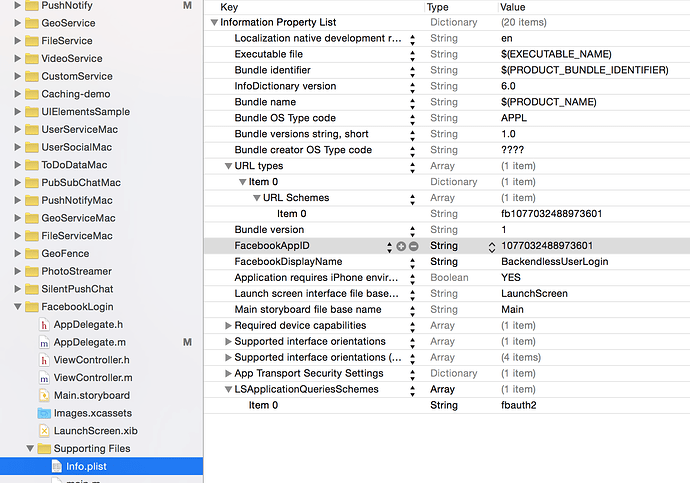
Task: Click the GeoService folder icon
Action: coord(32,23)
